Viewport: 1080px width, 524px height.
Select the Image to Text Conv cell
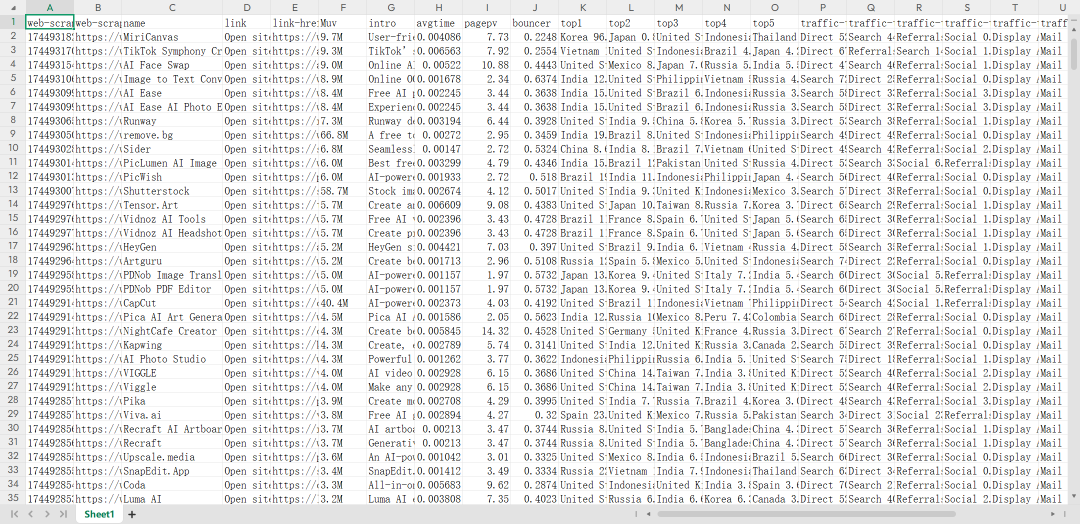(172, 79)
